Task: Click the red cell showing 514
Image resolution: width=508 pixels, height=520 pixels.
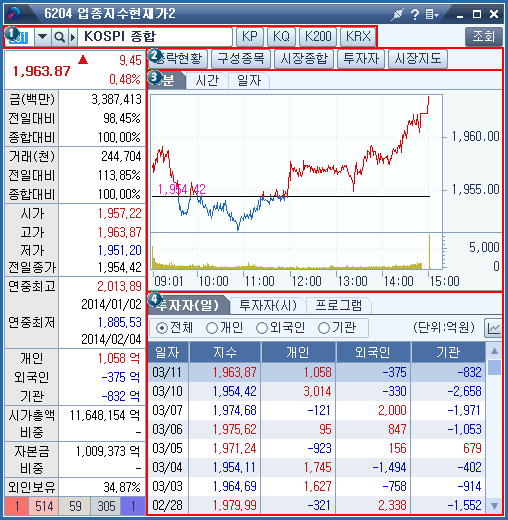Action: click(x=44, y=506)
